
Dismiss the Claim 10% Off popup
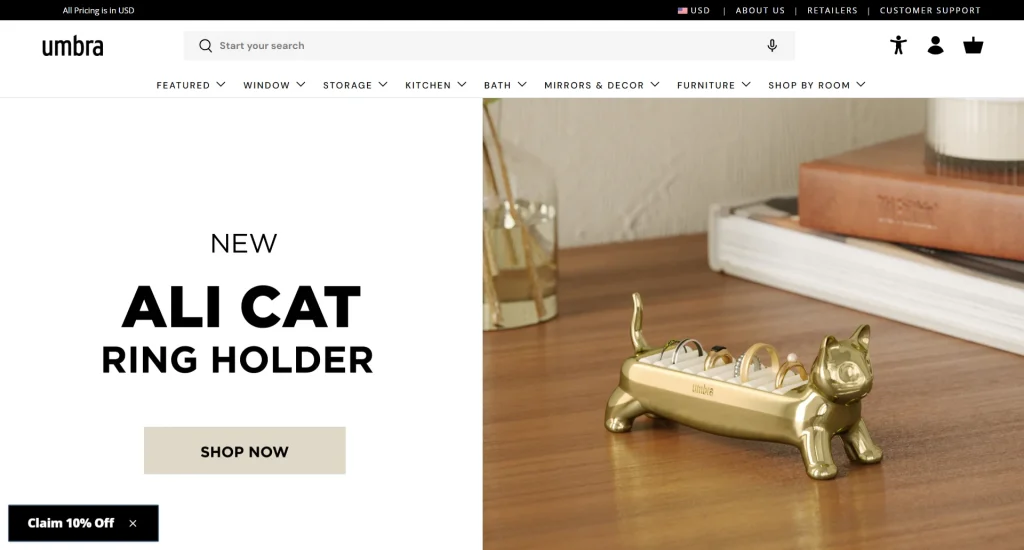point(133,523)
